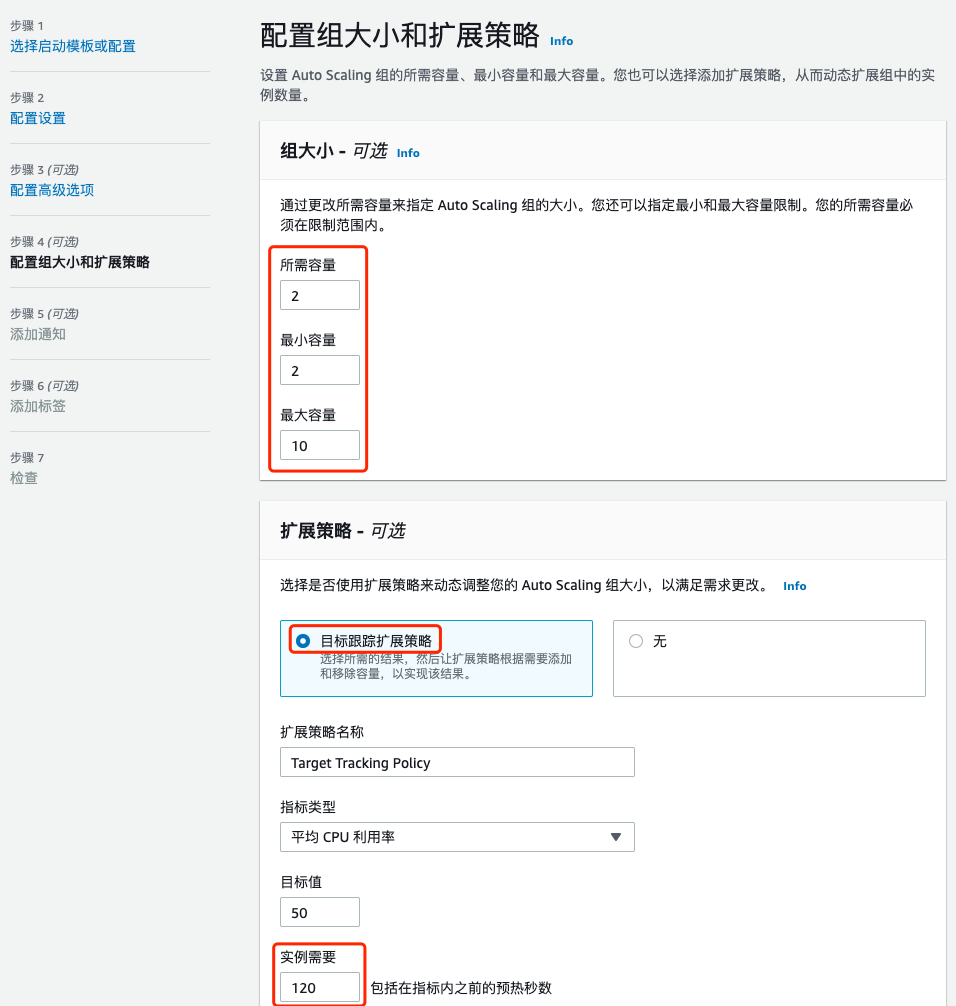
Task: Click the 扩展策略名称 name field
Action: click(456, 762)
